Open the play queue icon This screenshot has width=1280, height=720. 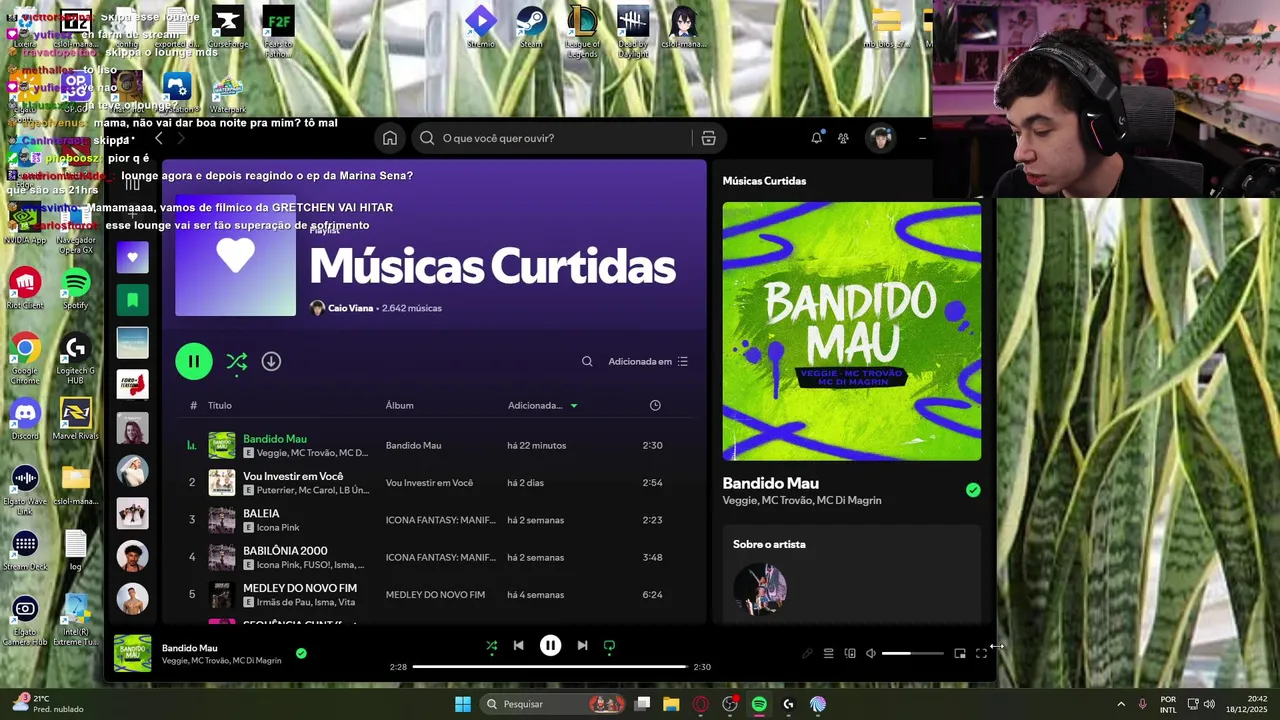tap(828, 653)
